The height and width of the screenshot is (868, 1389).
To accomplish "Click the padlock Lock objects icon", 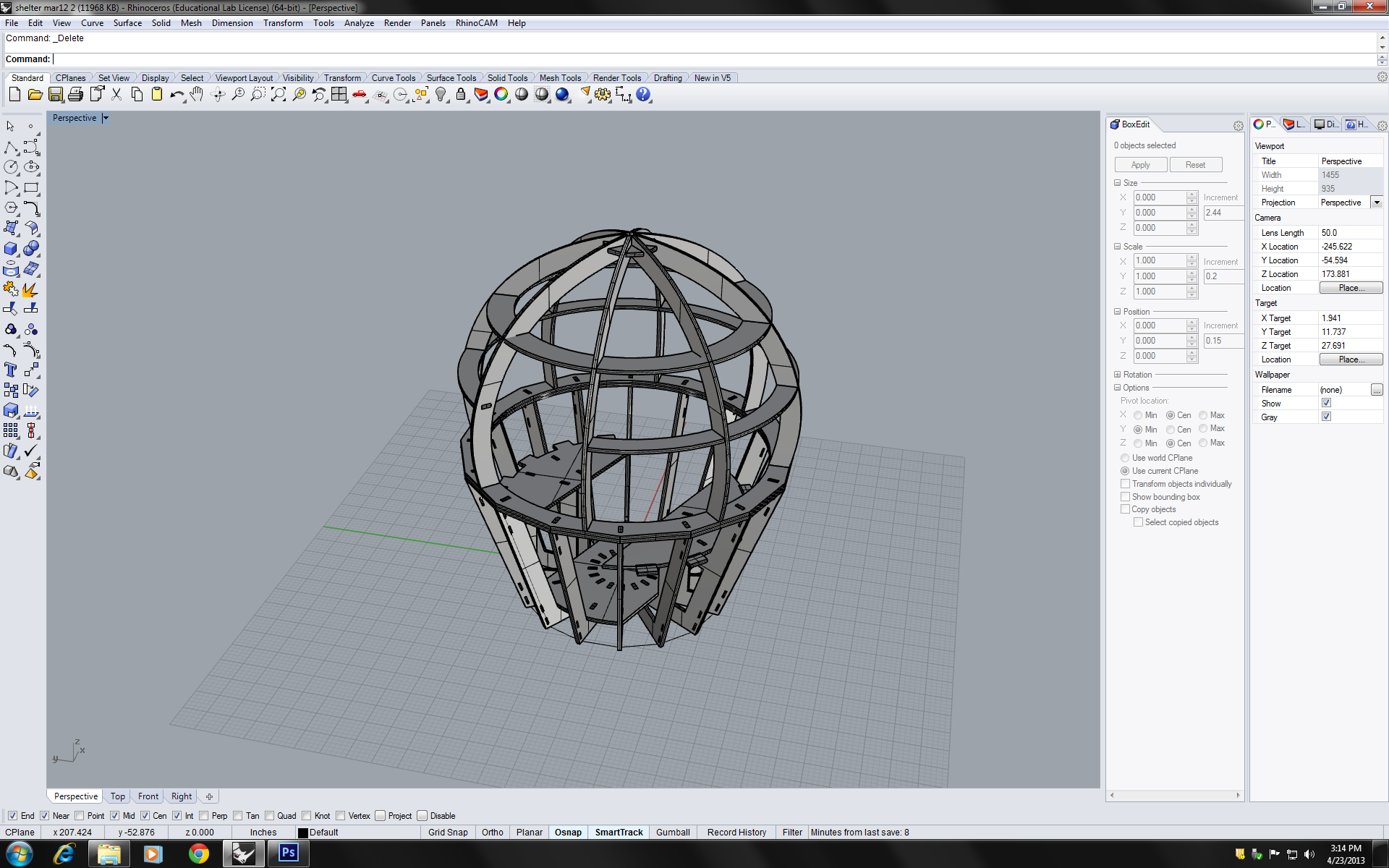I will click(x=461, y=95).
